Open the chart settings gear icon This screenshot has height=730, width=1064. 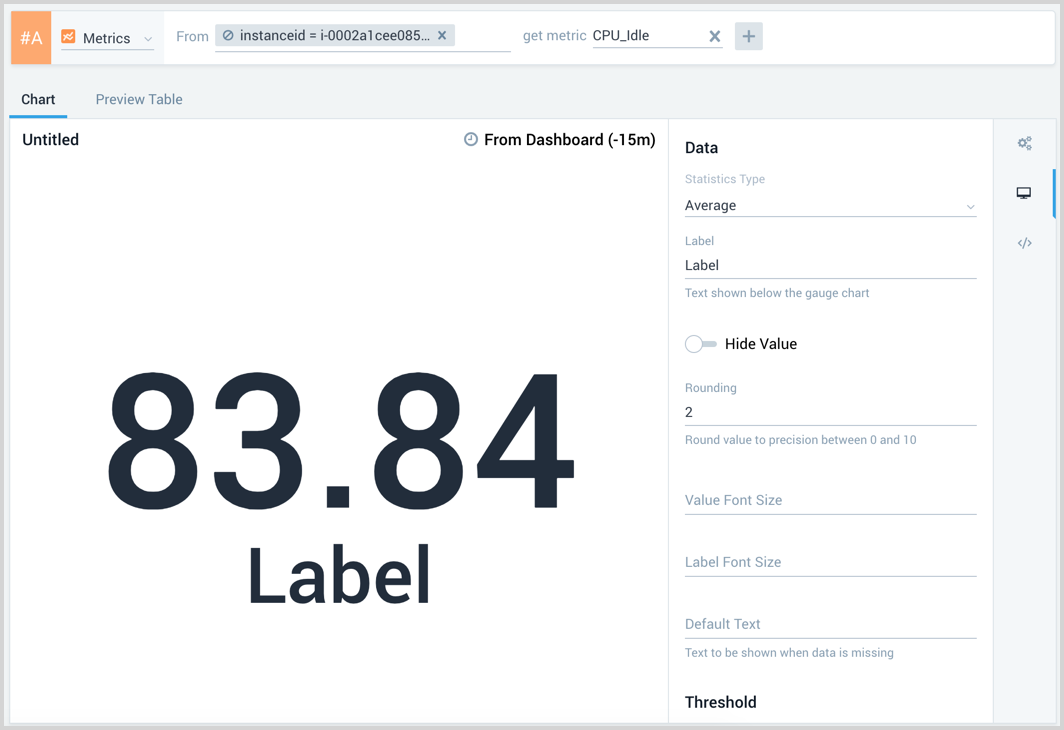(x=1024, y=142)
